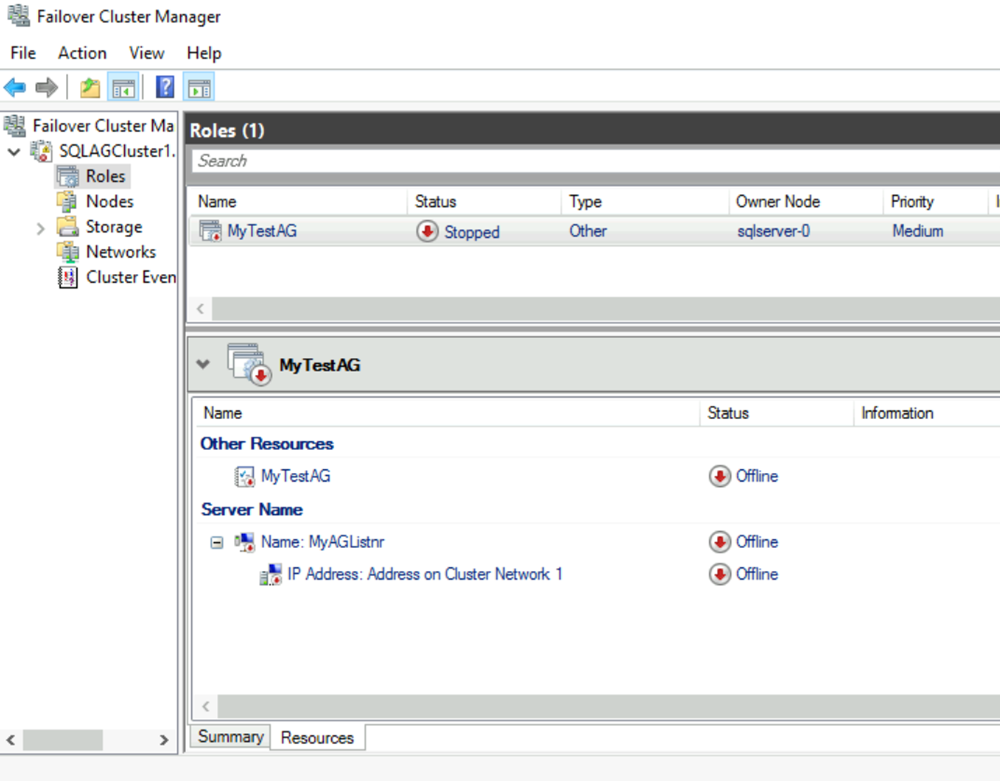Click the back navigation arrow
Viewport: 1000px width, 781px height.
[x=14, y=87]
